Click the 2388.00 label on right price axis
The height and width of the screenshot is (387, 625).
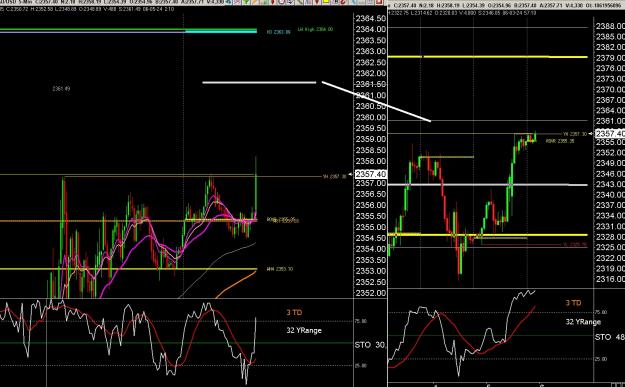click(x=610, y=26)
